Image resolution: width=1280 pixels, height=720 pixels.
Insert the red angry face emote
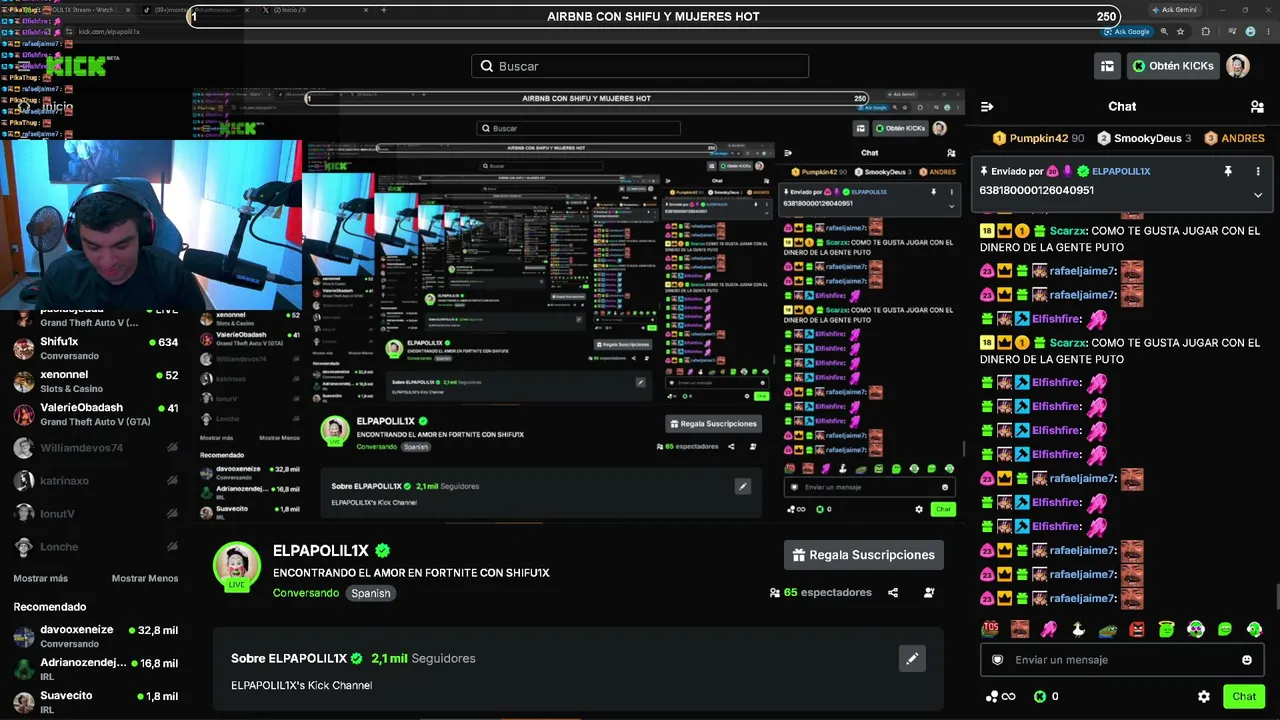tap(1137, 629)
